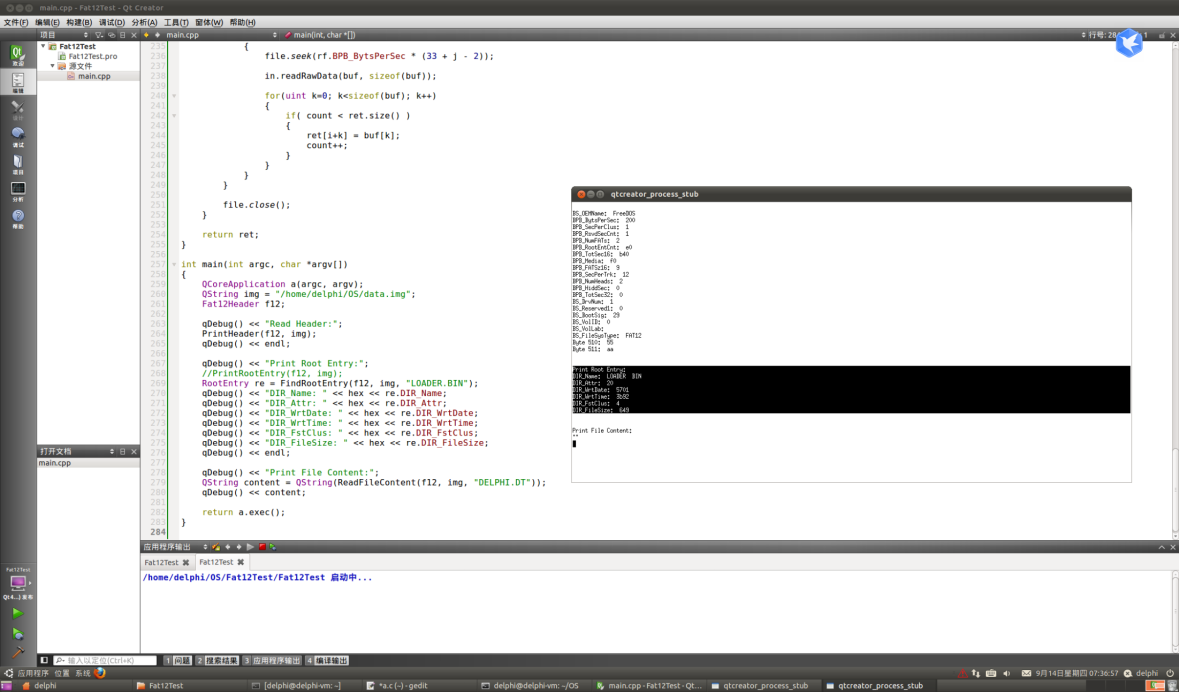Switch to the first Fat12Test output tab
The width and height of the screenshot is (1179, 692).
[x=161, y=562]
